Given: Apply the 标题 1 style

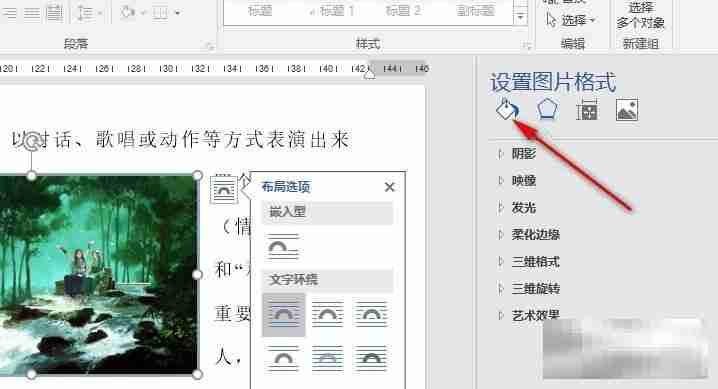Looking at the screenshot, I should [331, 11].
